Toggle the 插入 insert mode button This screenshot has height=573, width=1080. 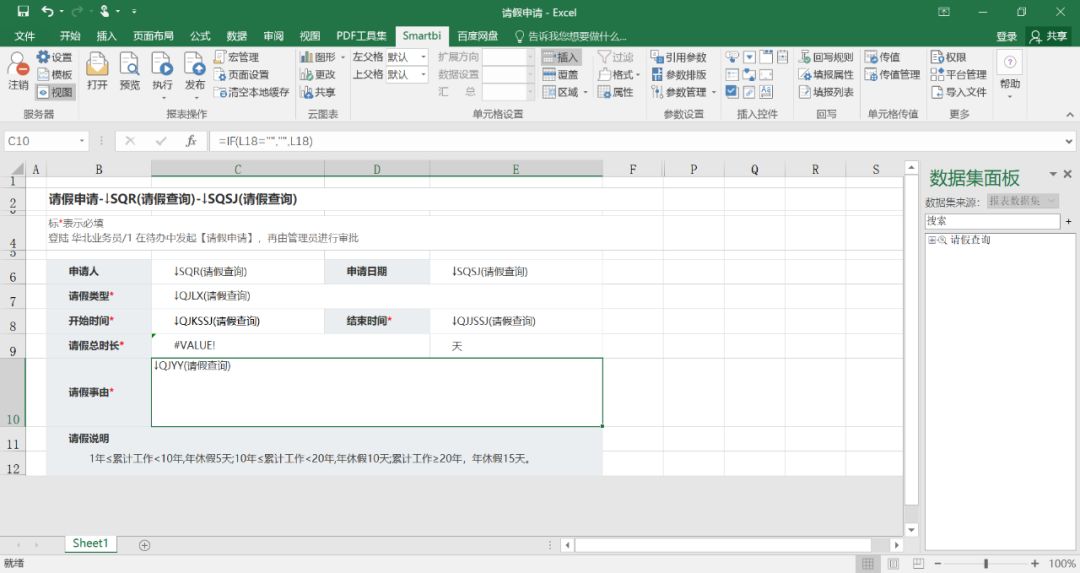[561, 57]
